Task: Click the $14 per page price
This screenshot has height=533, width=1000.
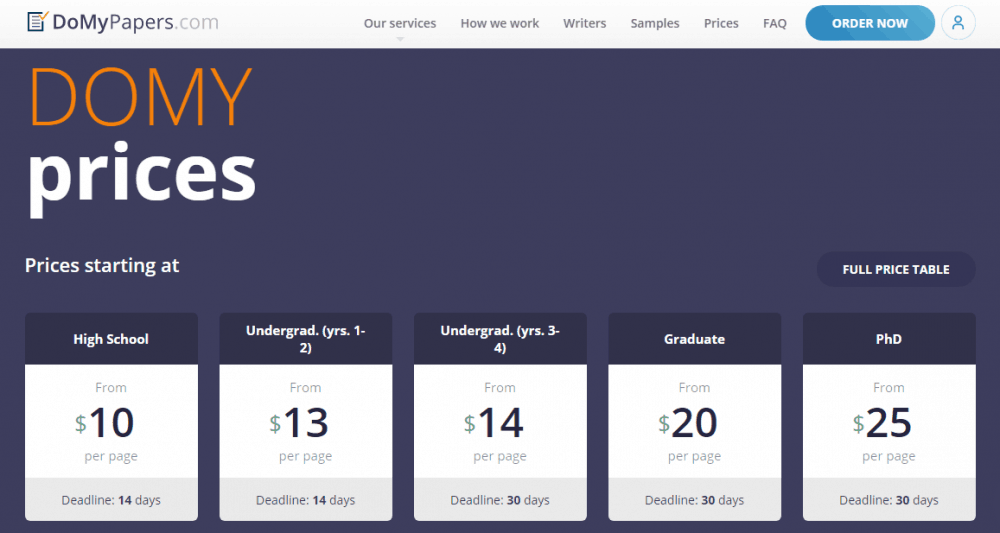Action: (494, 423)
